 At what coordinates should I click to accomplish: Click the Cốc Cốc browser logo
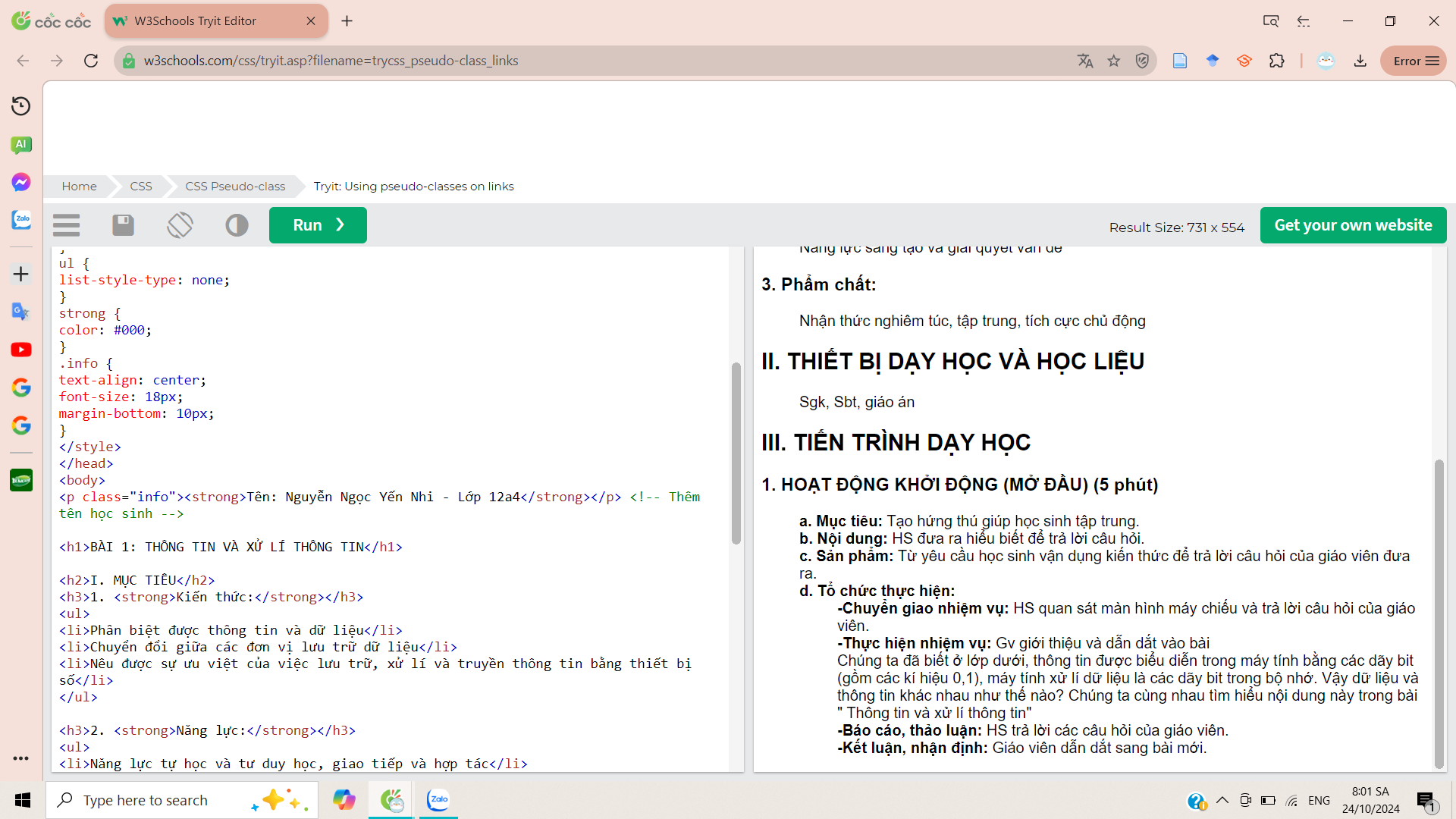pos(52,21)
